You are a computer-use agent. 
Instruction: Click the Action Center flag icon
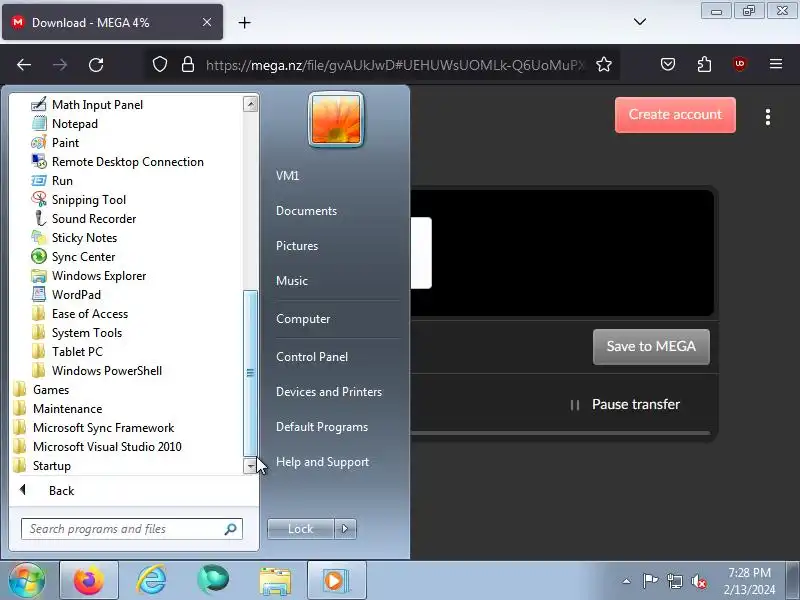click(650, 581)
